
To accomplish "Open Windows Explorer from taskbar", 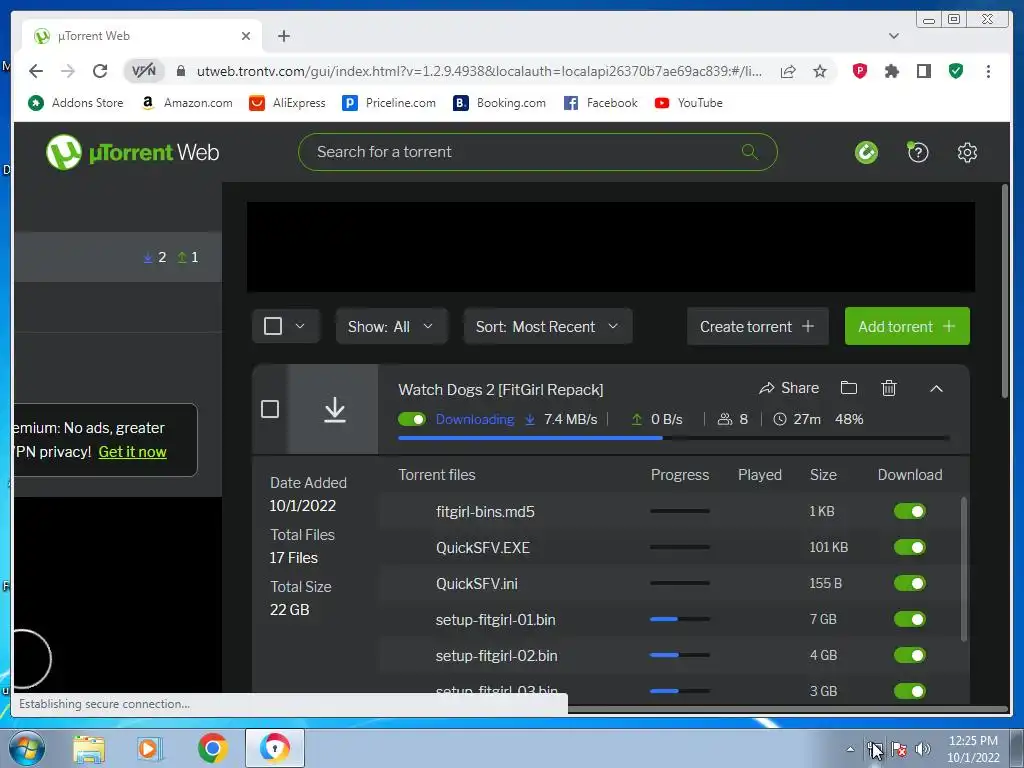I will 89,748.
